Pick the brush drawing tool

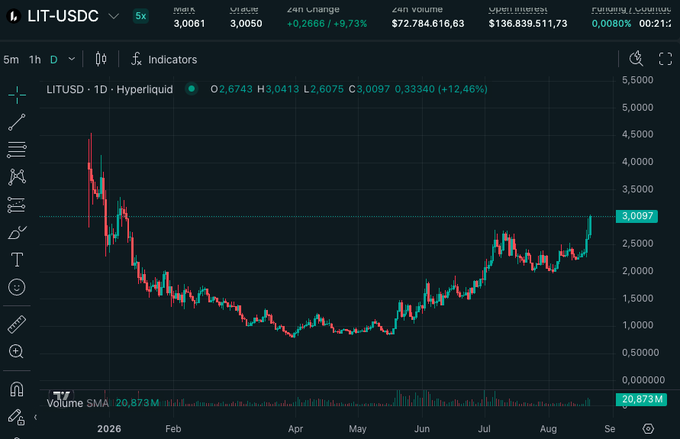(x=17, y=233)
